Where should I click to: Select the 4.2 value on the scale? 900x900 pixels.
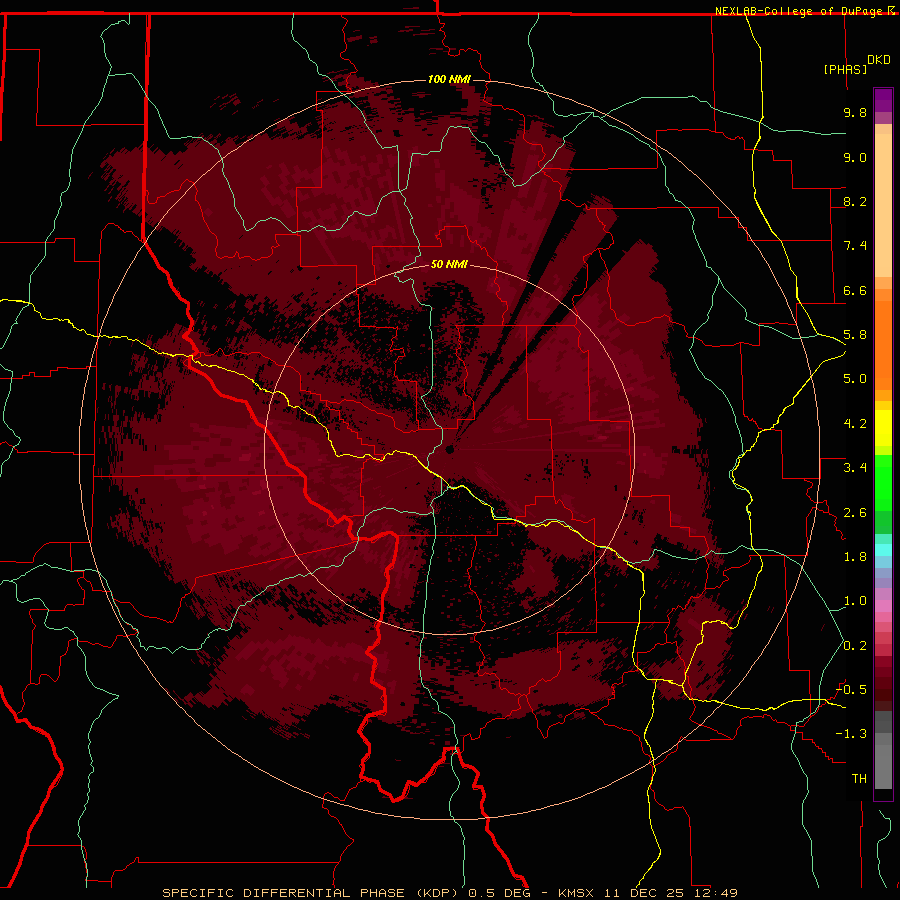[855, 424]
